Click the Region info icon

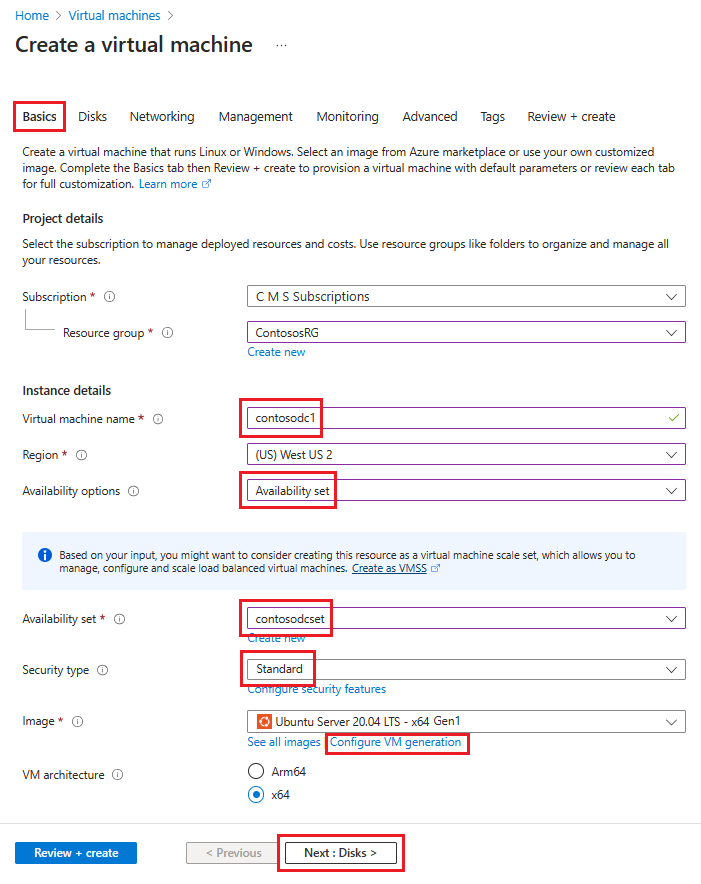[x=83, y=454]
